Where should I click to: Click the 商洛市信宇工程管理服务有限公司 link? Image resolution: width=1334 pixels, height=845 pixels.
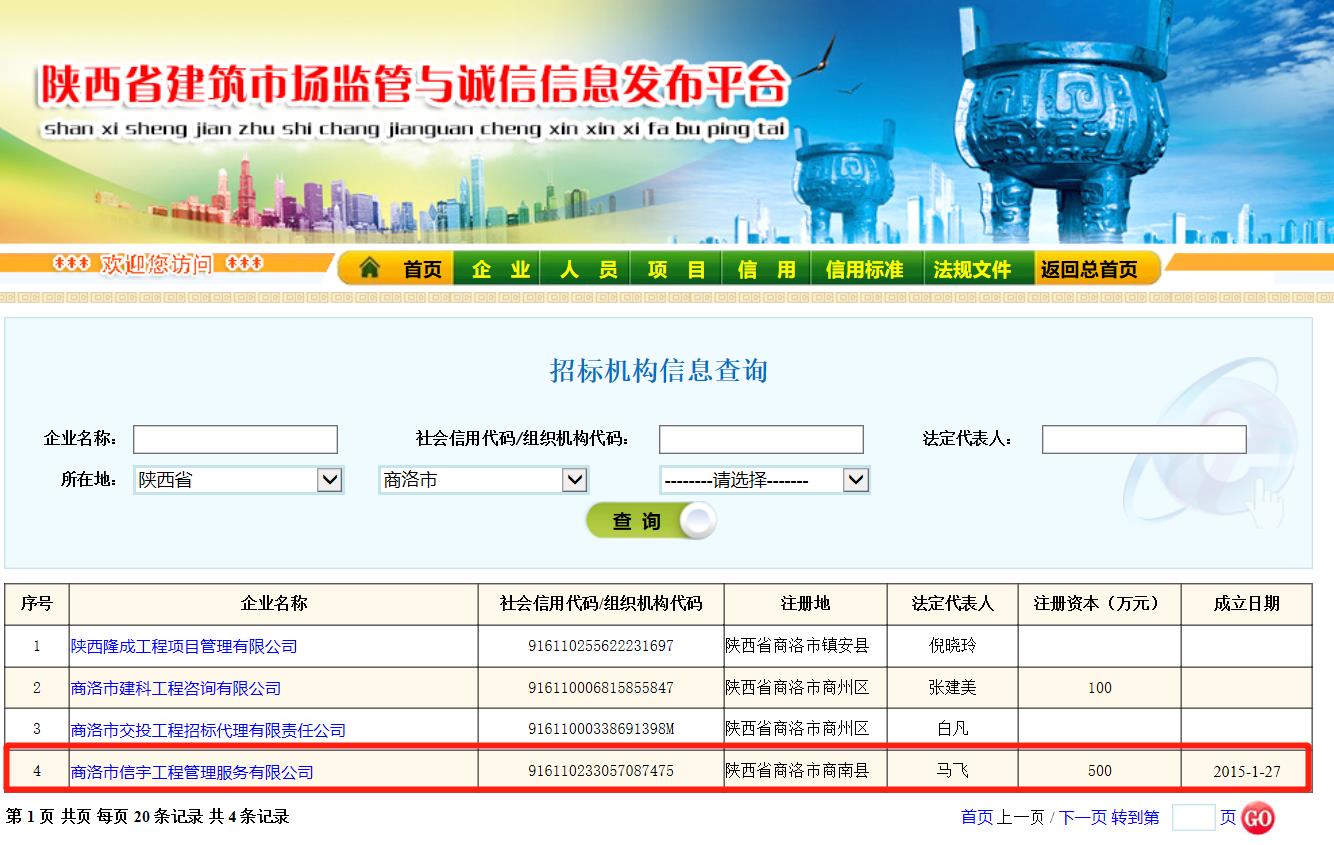pyautogui.click(x=192, y=771)
